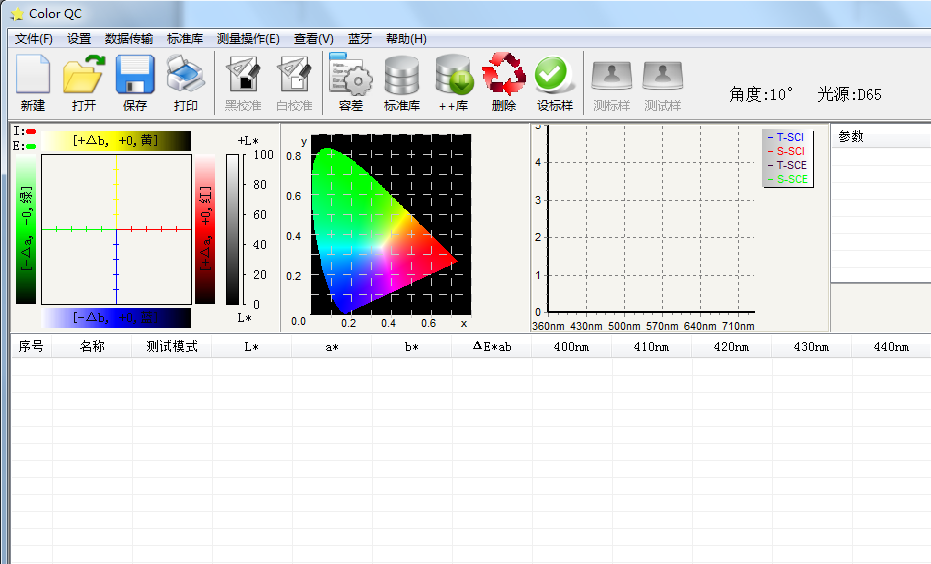Select the 参数 panel header
Image resolution: width=931 pixels, height=564 pixels.
(852, 137)
